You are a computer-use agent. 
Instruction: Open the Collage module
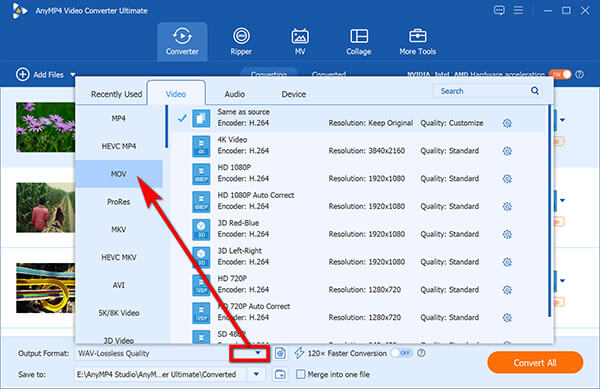(x=359, y=41)
